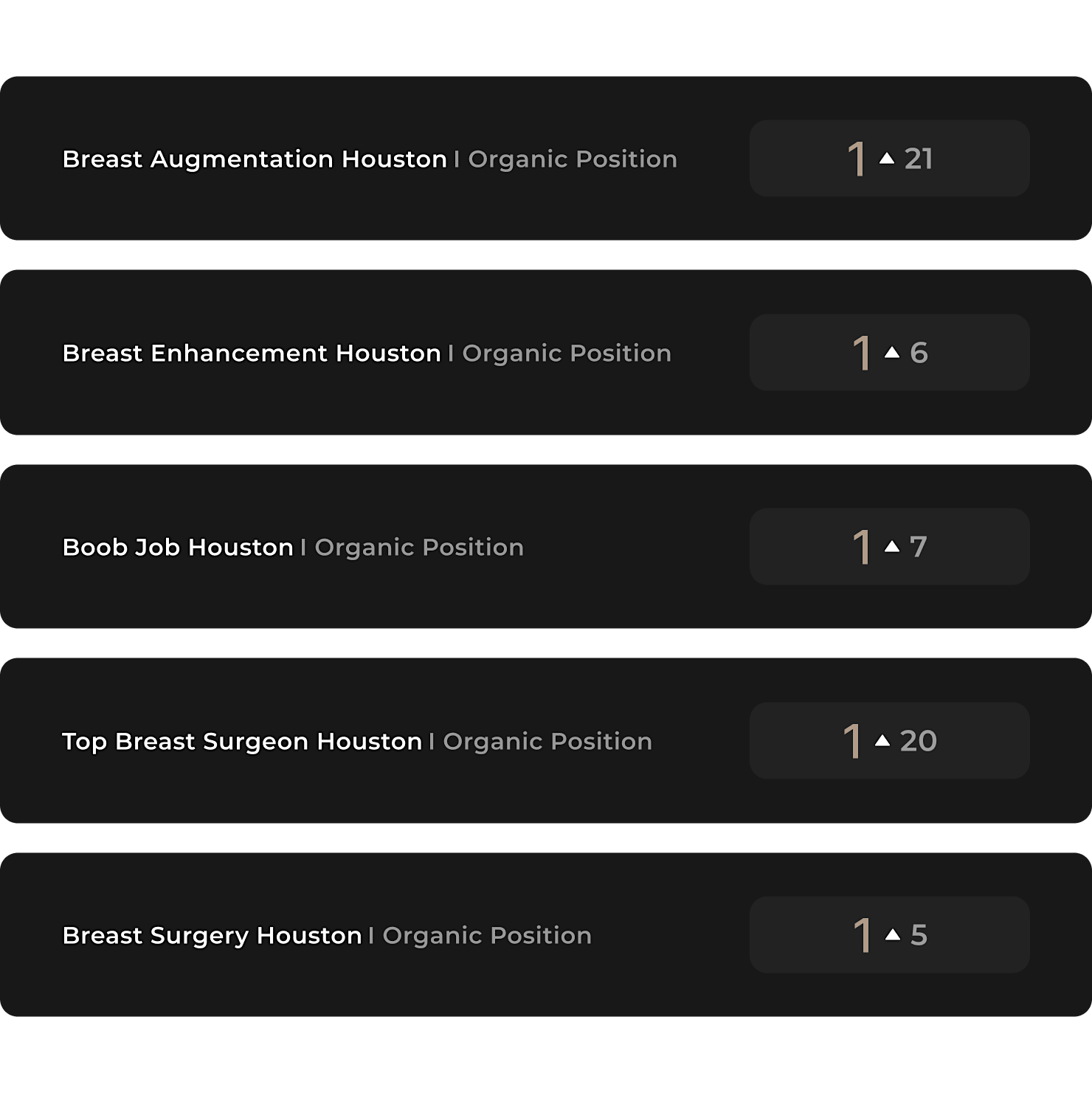Viewport: 1092px width, 1093px height.
Task: Click the position change number 7
Action: (919, 547)
